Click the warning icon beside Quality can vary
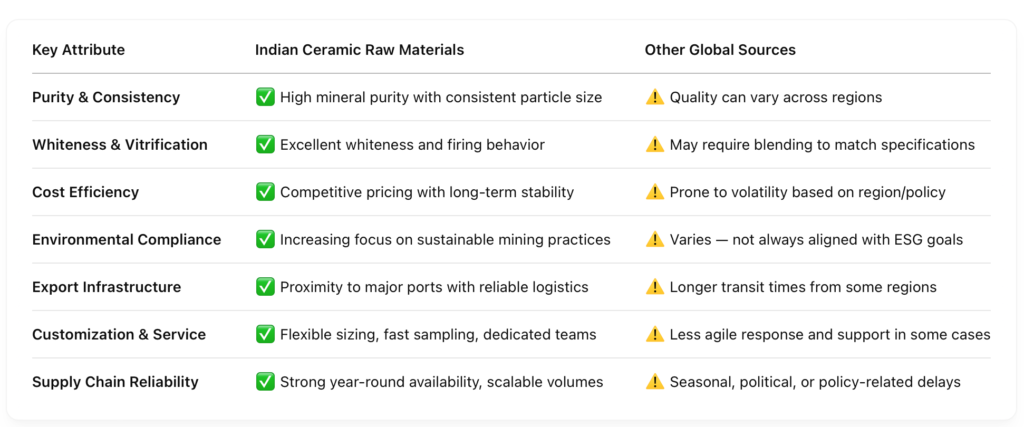1024x427 pixels. tap(655, 97)
